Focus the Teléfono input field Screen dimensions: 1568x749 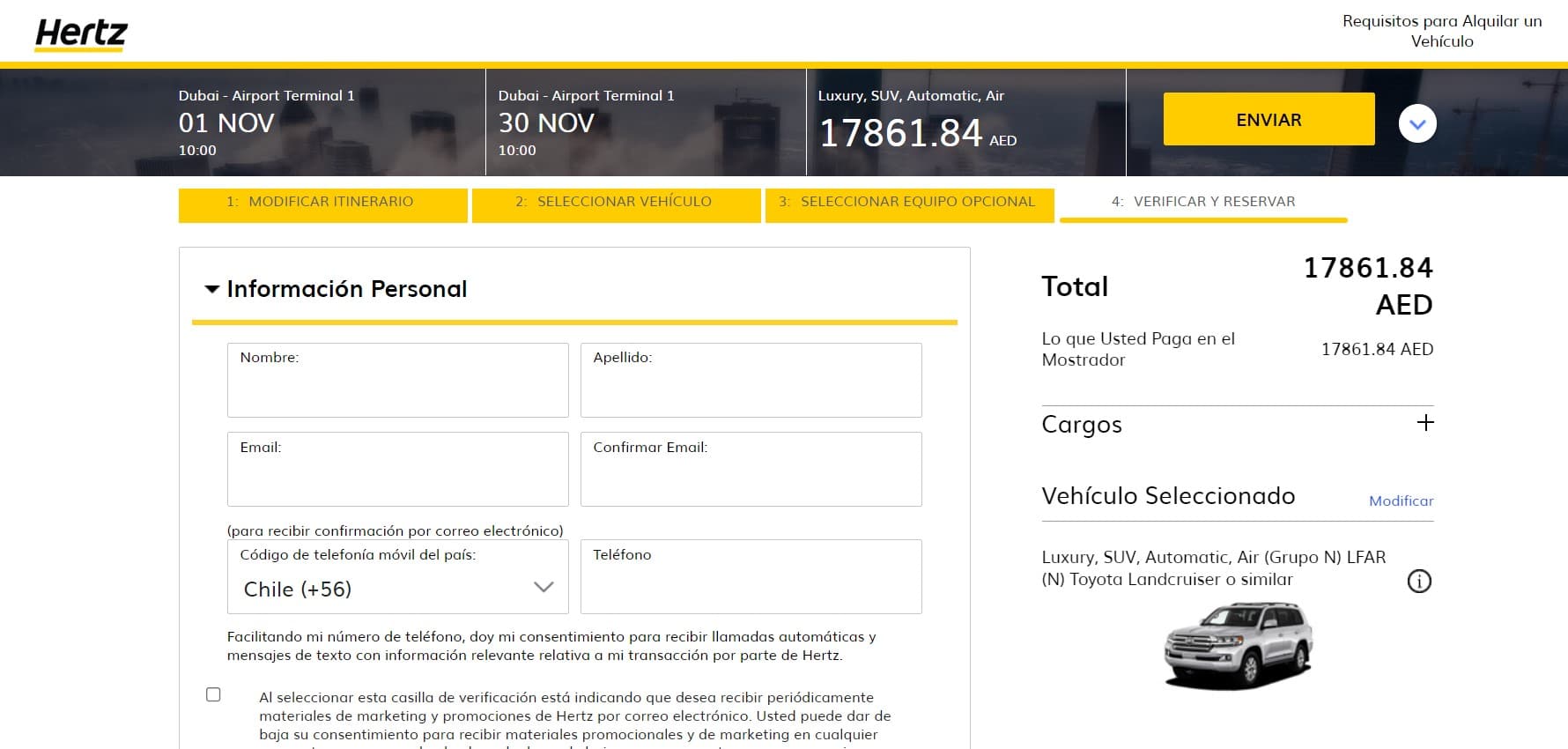click(x=751, y=576)
